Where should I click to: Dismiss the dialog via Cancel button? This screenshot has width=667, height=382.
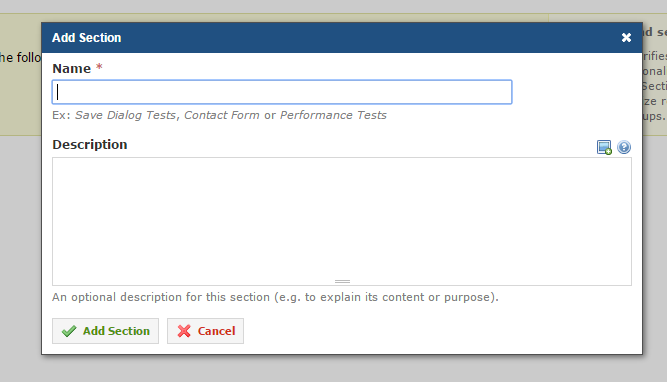pos(205,331)
